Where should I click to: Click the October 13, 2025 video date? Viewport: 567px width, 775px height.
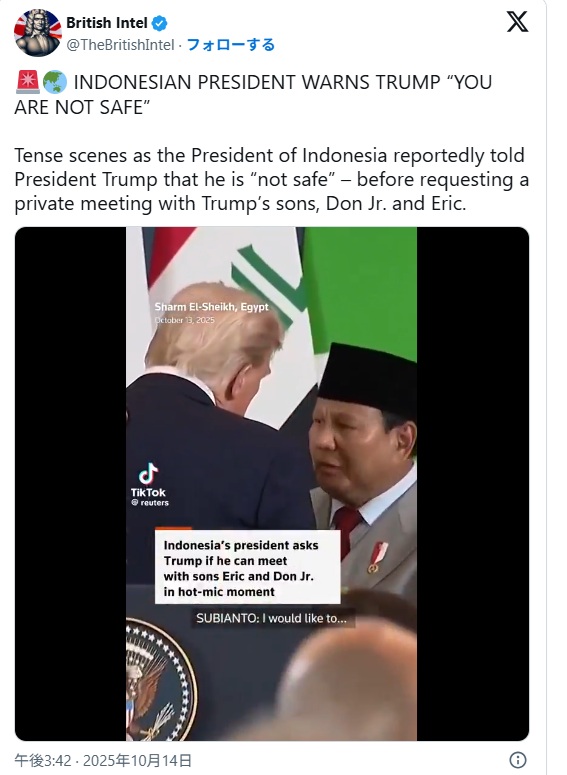(184, 320)
